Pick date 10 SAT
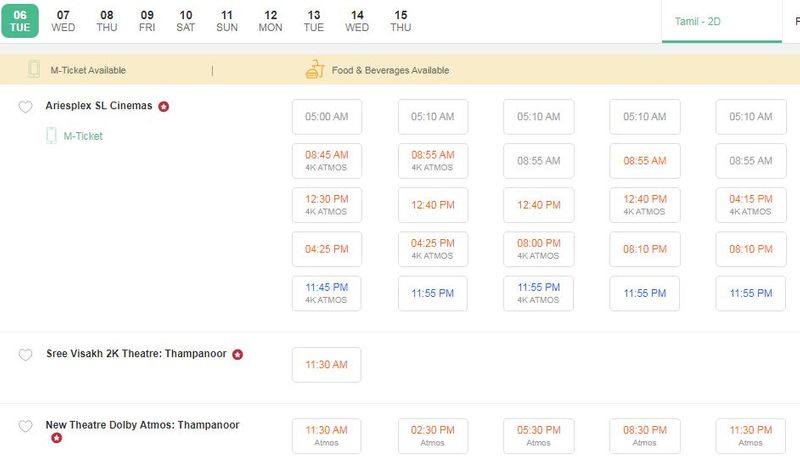Viewport: 800px width, 459px height. 185,21
